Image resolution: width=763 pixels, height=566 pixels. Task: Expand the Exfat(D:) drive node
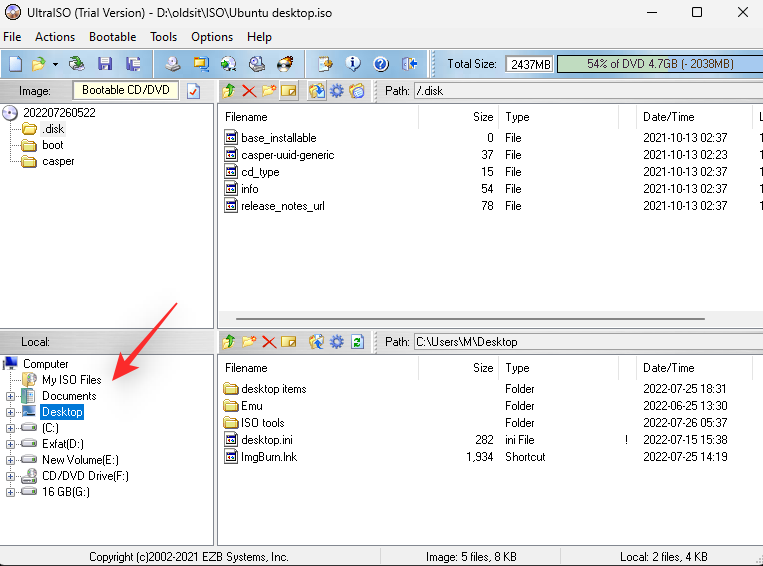click(10, 444)
